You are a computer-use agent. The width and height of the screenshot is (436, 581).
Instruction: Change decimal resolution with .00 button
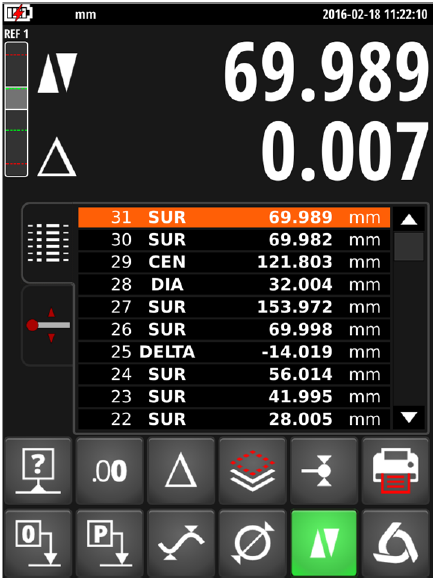click(109, 471)
